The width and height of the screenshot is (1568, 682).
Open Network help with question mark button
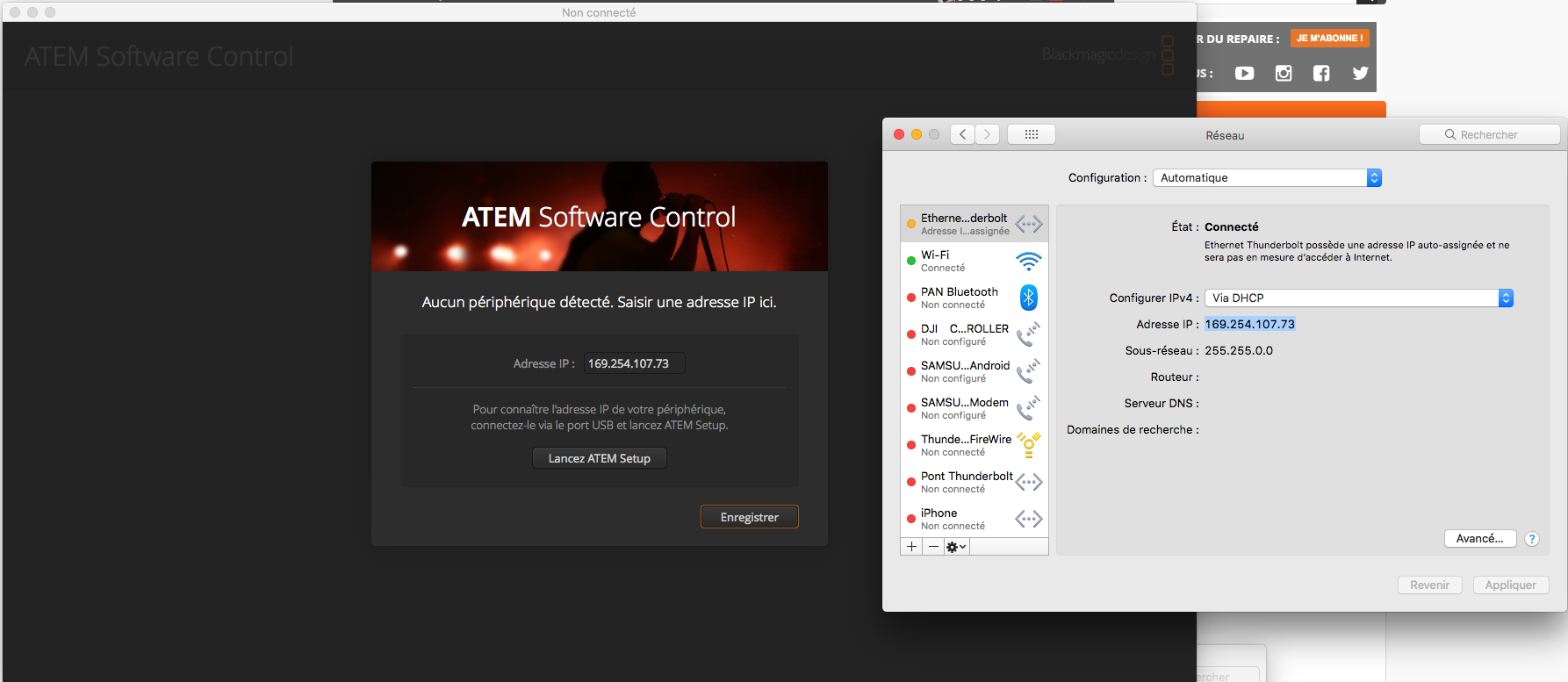tap(1532, 539)
